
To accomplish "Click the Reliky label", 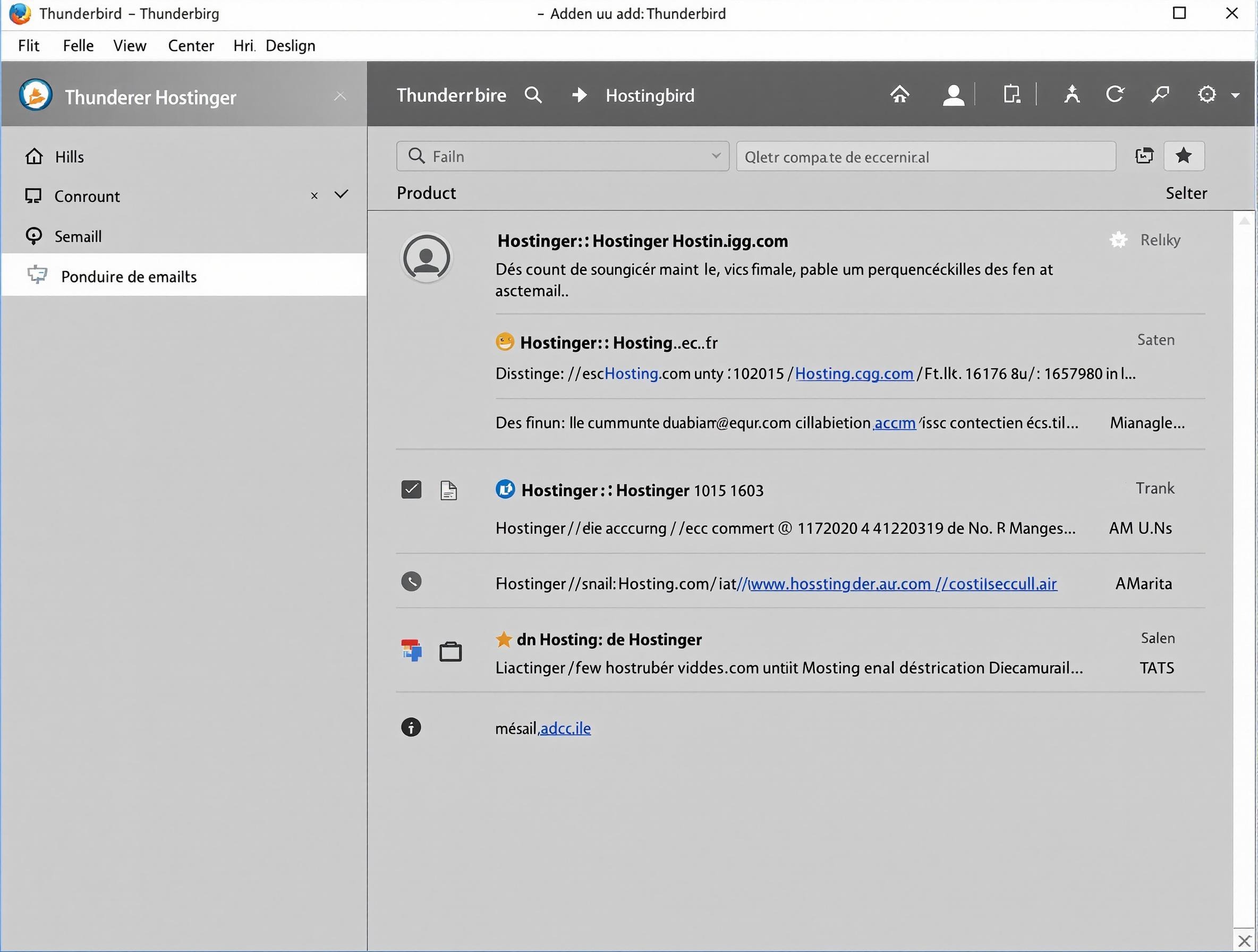I will [1160, 240].
